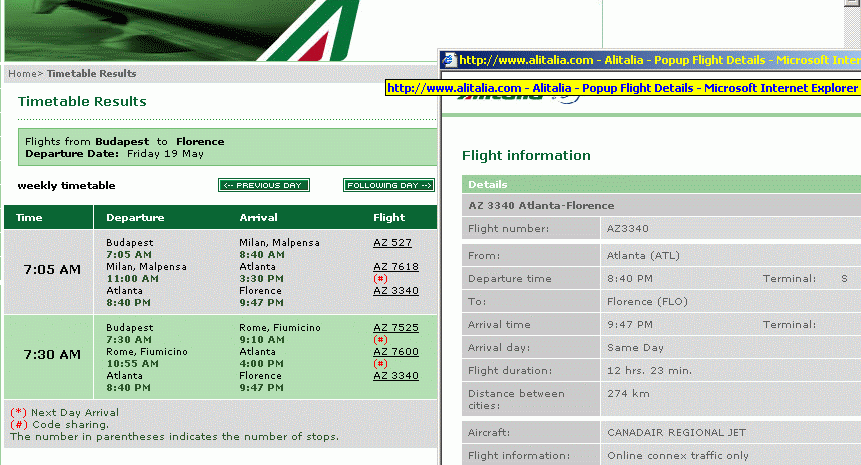The width and height of the screenshot is (861, 465).
Task: Click the Time column header
Action: point(29,217)
